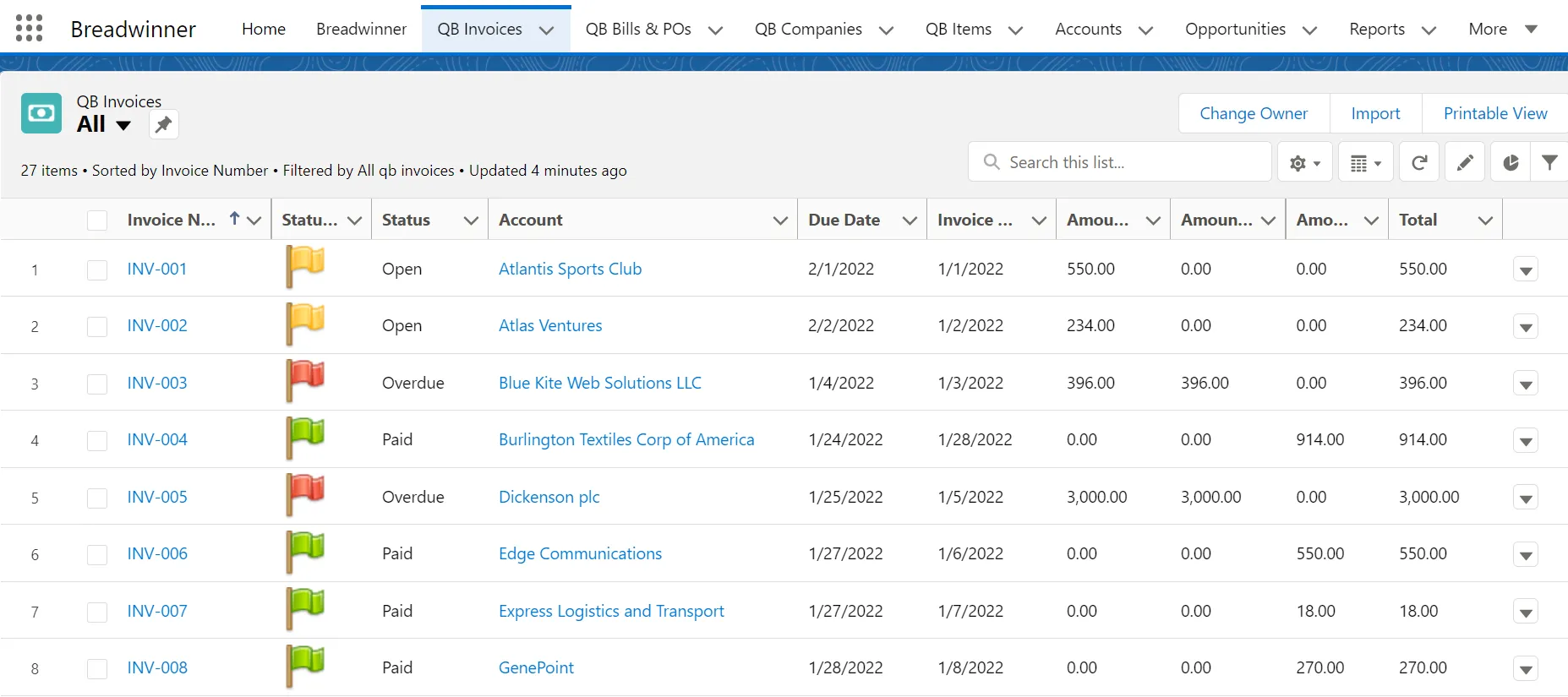Click the pencil edit list icon
The image size is (1568, 697).
pyautogui.click(x=1465, y=163)
